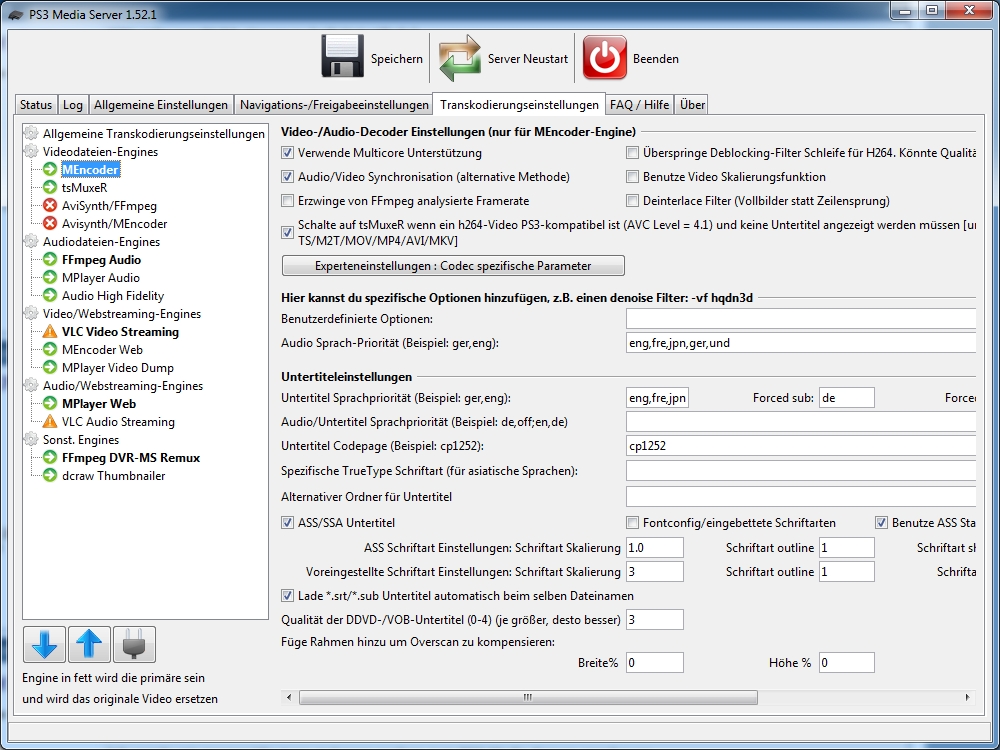Screen dimensions: 1000x750
Task: Switch to Navigations-/Freigabeeinstellungen tab
Action: point(334,105)
